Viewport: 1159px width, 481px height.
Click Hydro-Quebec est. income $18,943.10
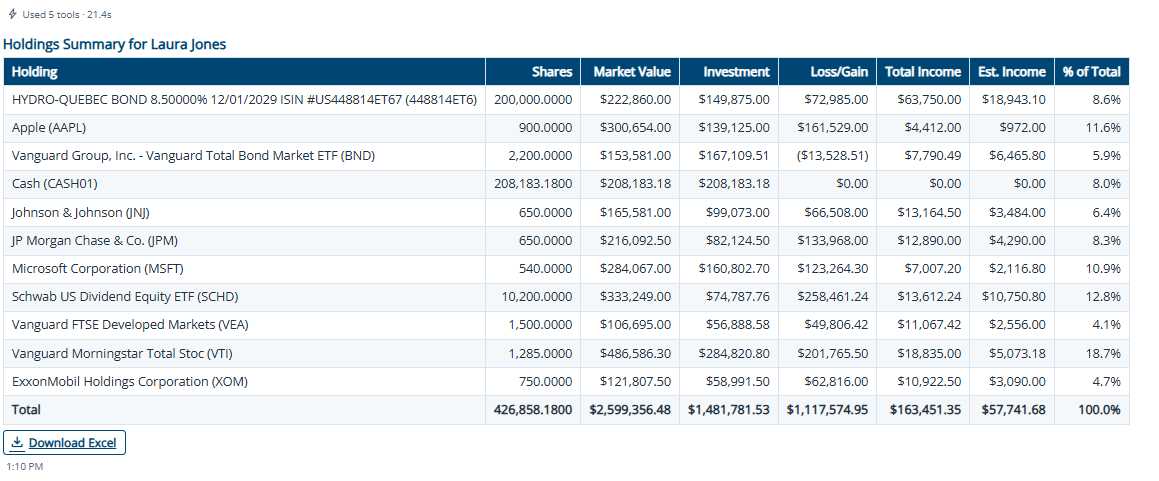click(x=1013, y=100)
